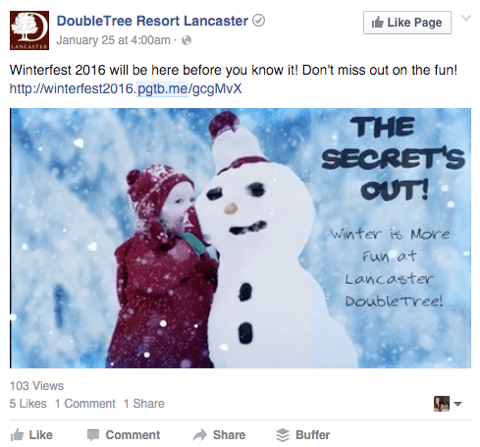The width and height of the screenshot is (480, 447).
Task: Click the Buffer action label
Action: [x=313, y=435]
